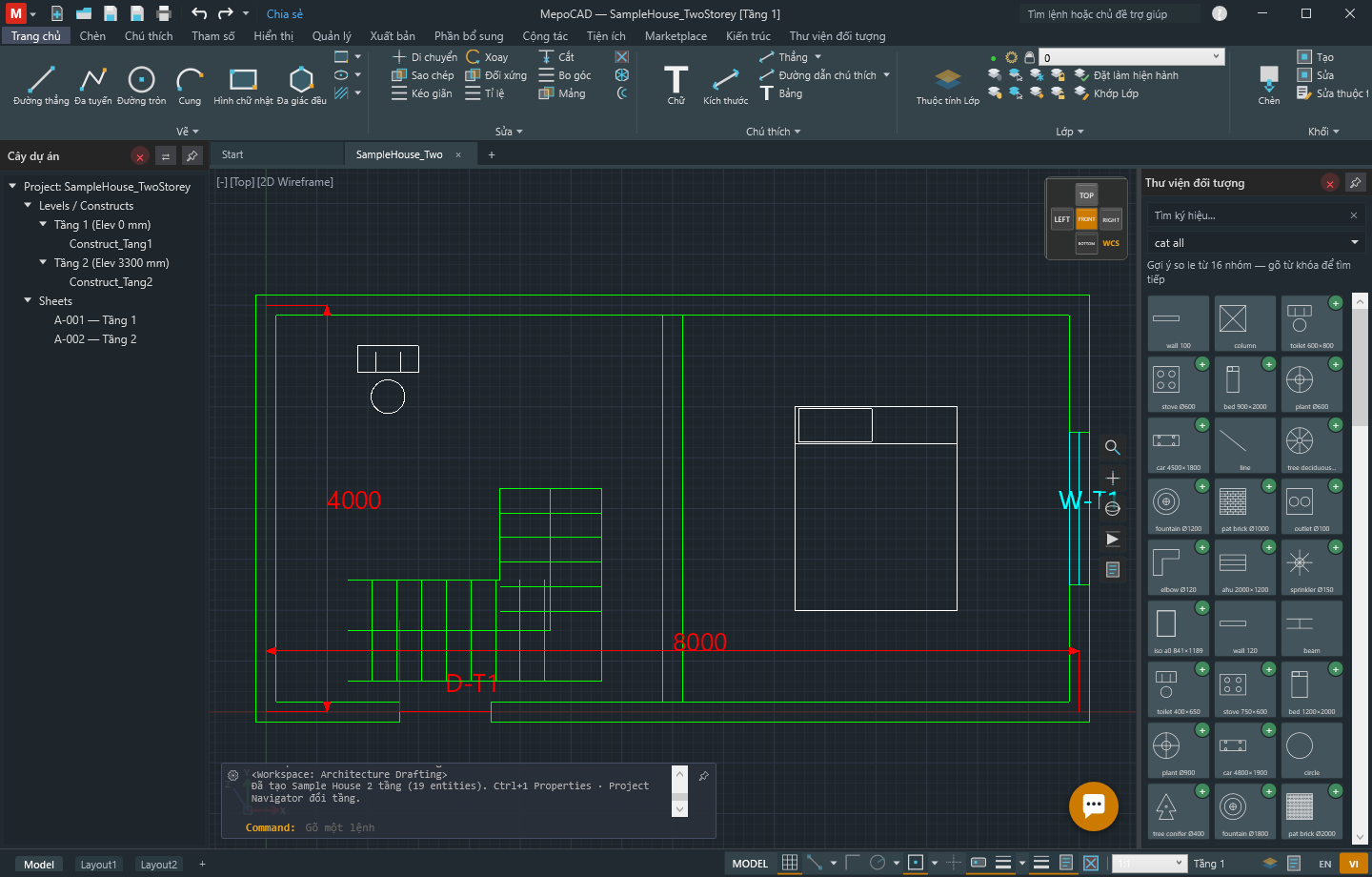Activate the Đường tròn circle tool
1372x877 pixels.
point(141,85)
